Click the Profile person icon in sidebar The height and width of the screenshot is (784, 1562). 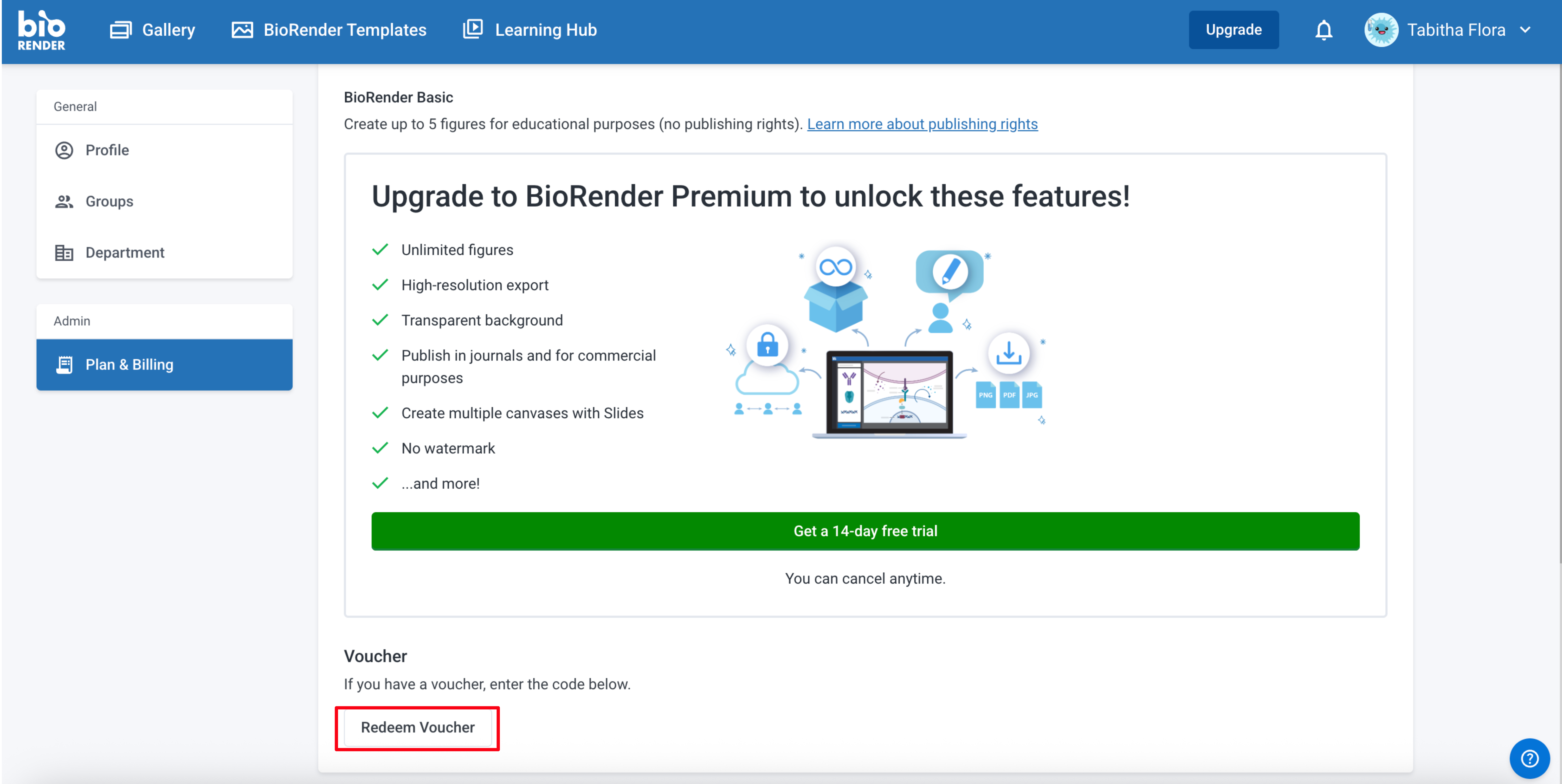(64, 150)
